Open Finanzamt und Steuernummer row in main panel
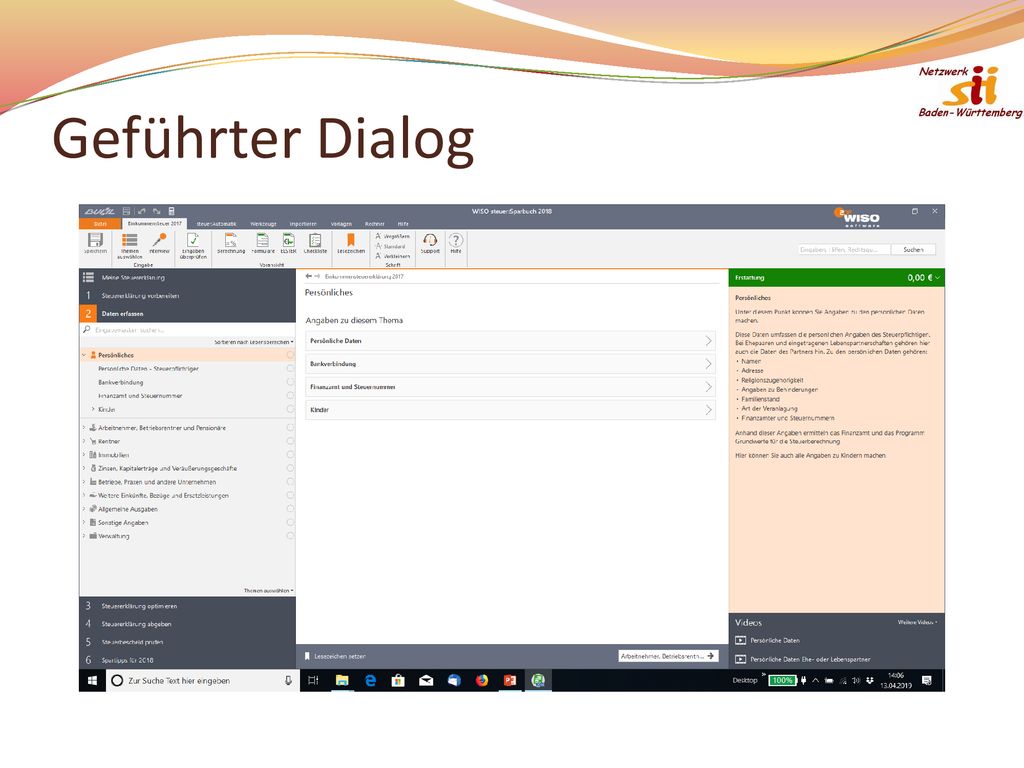The image size is (1024, 768). [x=510, y=387]
